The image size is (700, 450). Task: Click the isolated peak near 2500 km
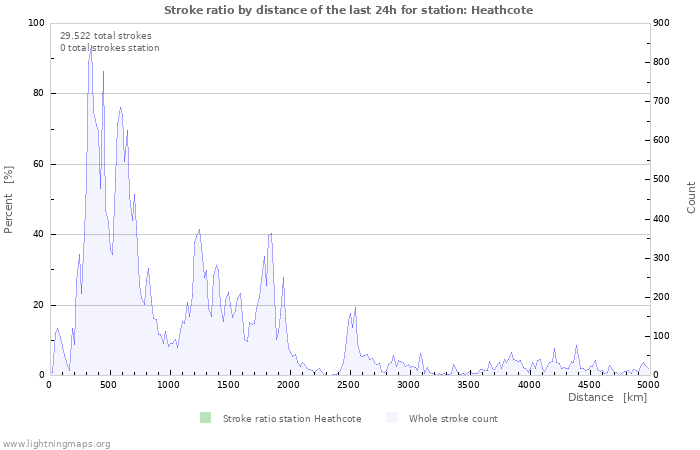coord(355,309)
